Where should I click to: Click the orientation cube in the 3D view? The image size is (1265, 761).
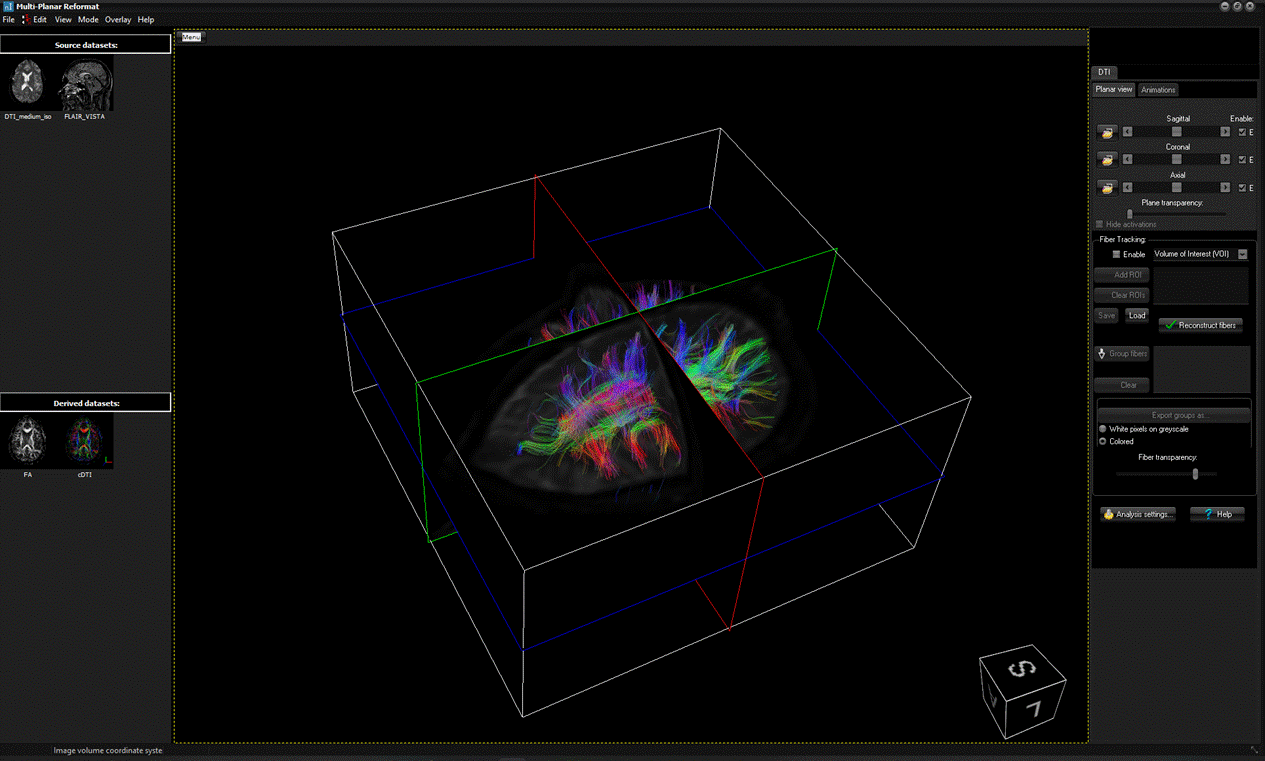(1021, 690)
